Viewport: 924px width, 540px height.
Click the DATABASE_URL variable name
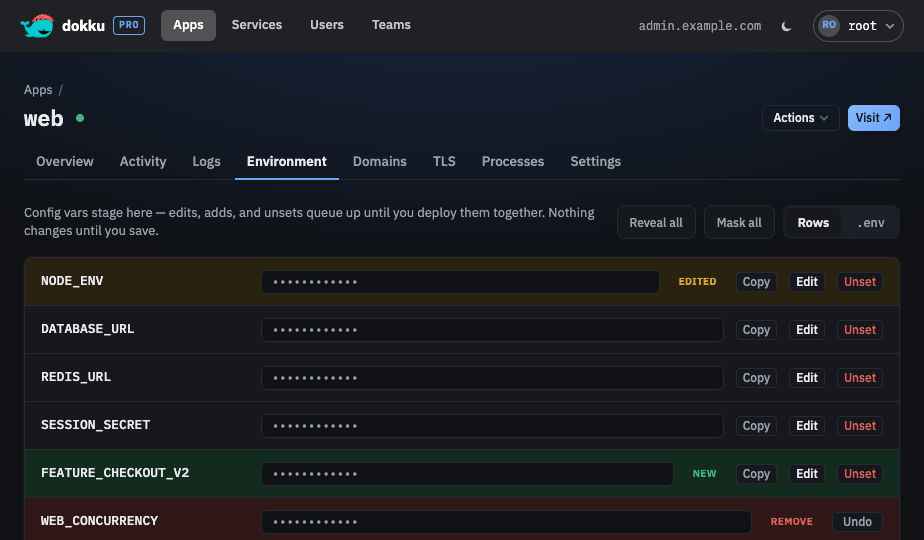[88, 329]
